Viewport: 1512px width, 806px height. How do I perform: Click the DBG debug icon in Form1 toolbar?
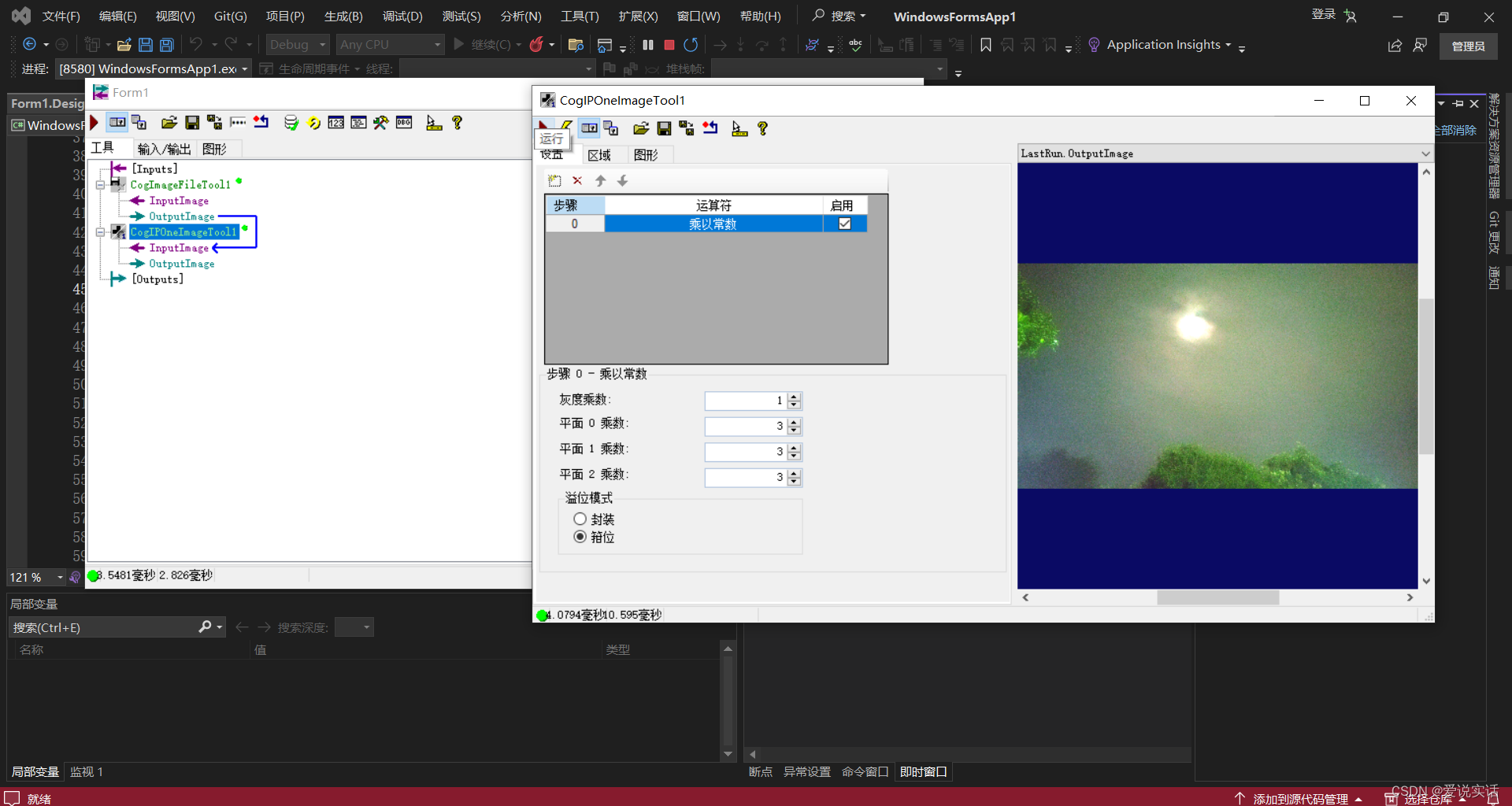click(x=404, y=123)
